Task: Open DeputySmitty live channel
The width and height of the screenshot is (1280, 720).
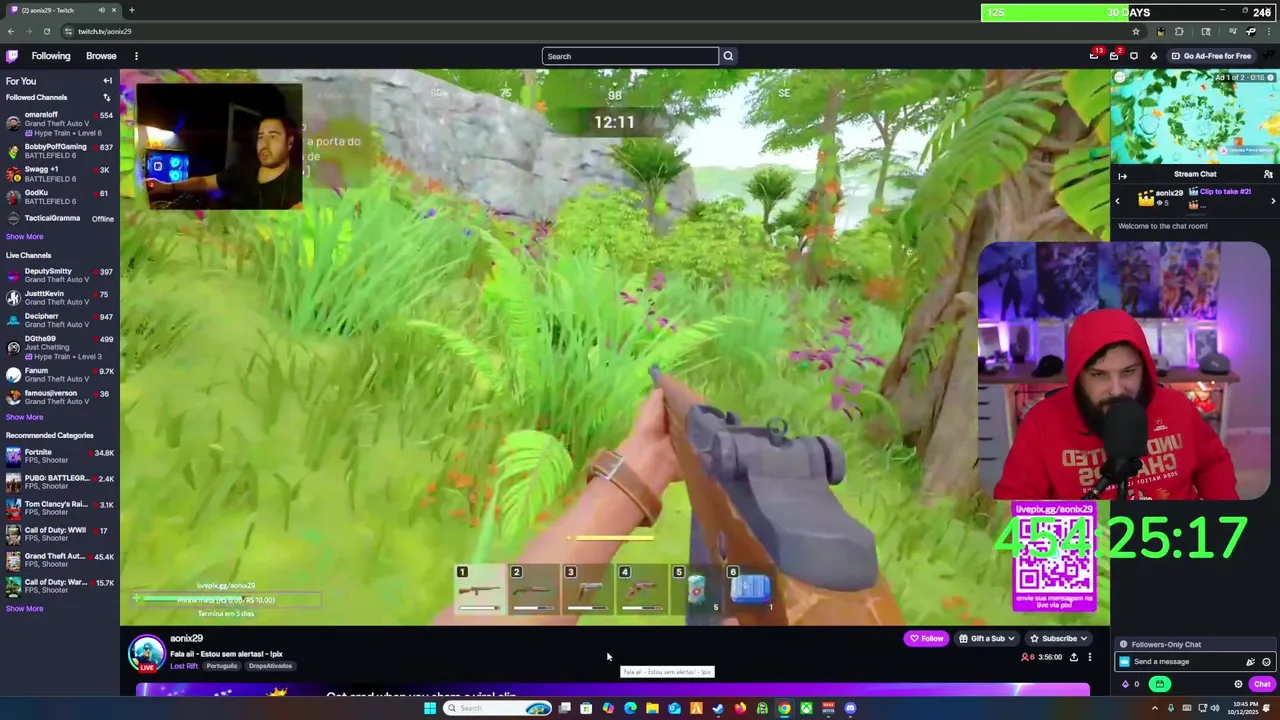Action: coord(60,276)
